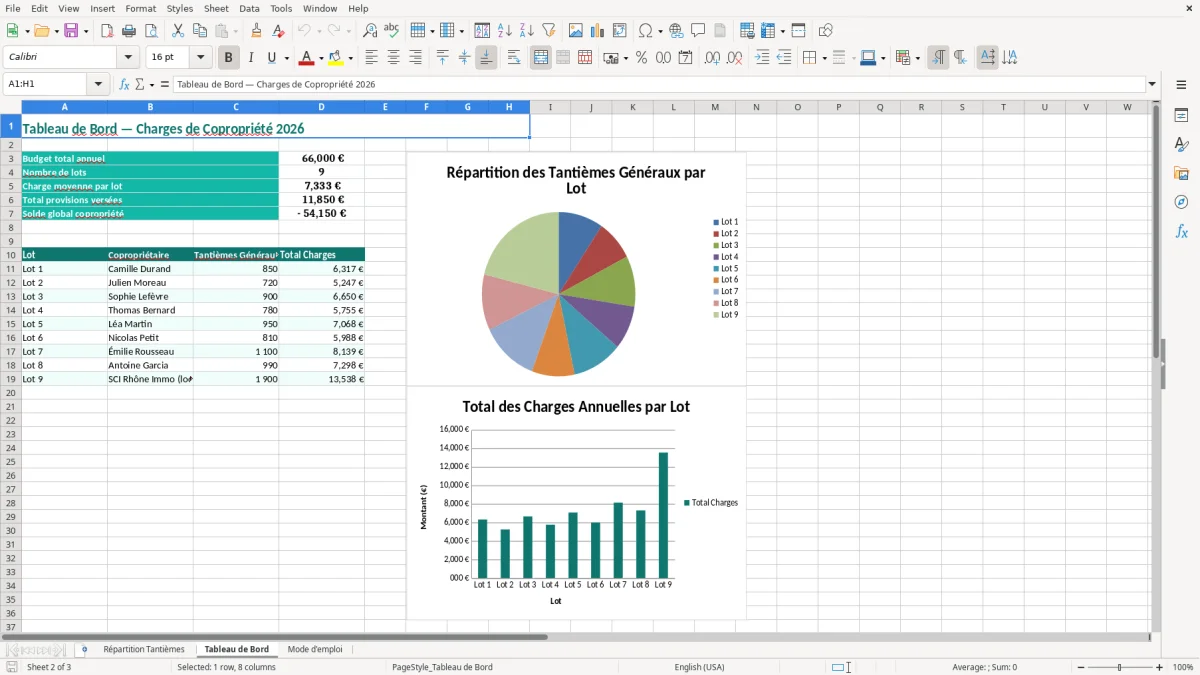Screen dimensions: 1200x675
Task: Insert an image
Action: pyautogui.click(x=576, y=31)
